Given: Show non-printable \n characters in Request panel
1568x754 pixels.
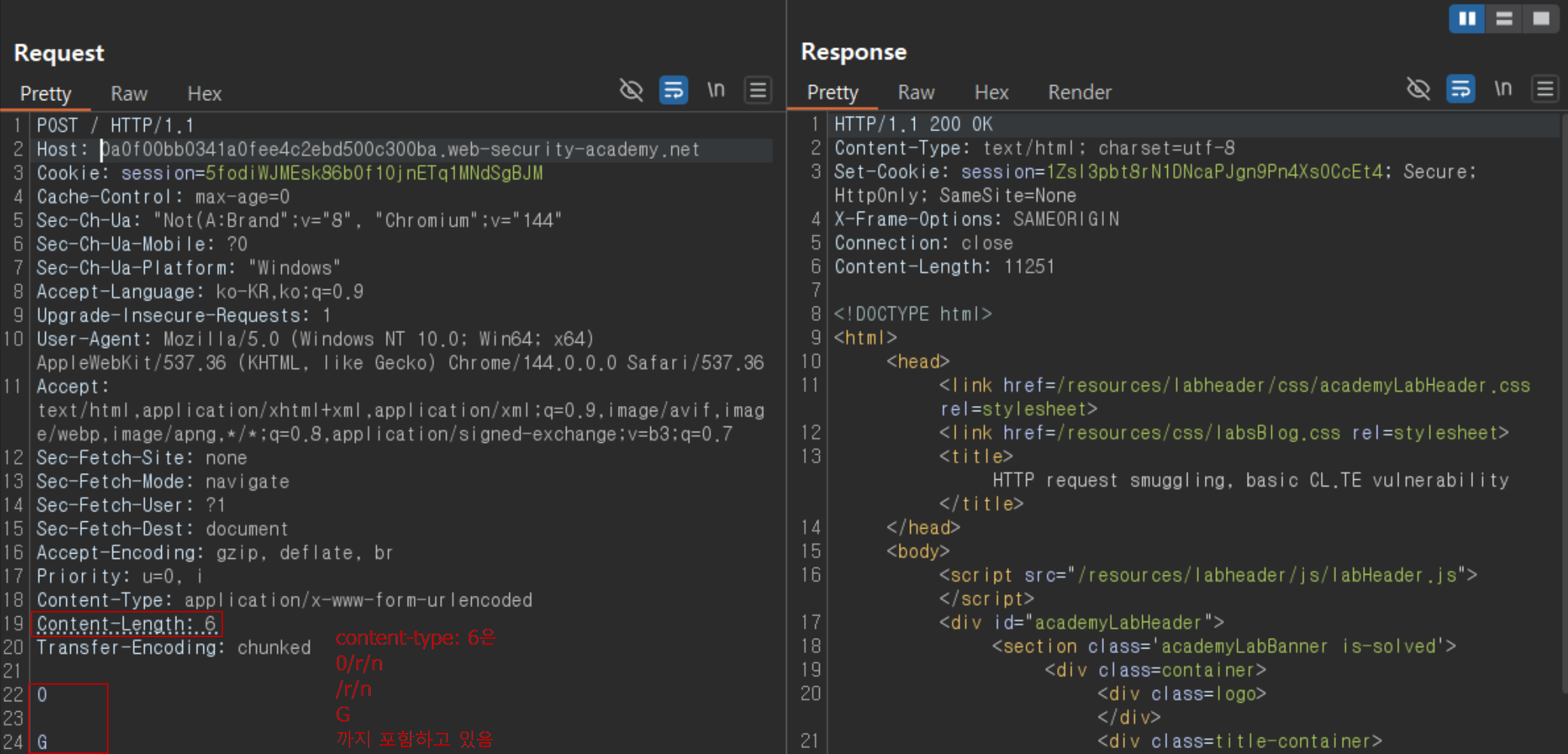Looking at the screenshot, I should click(716, 90).
